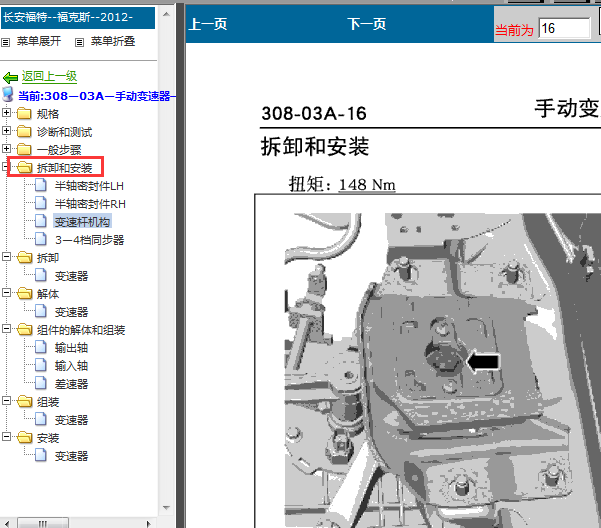Open 变速器 under the 拆卸 folder

(71, 276)
